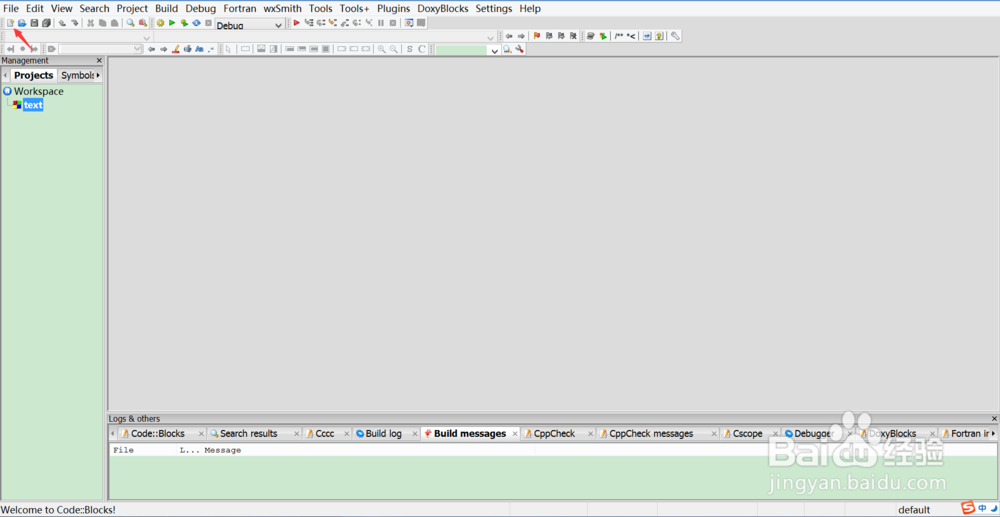
Task: Open the Debugging windows icon
Action: (409, 23)
